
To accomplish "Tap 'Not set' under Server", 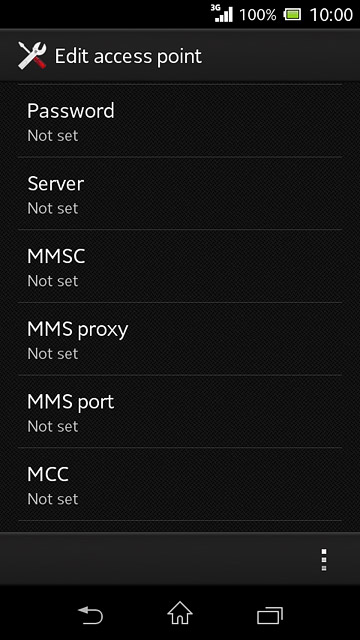I will 53,208.
